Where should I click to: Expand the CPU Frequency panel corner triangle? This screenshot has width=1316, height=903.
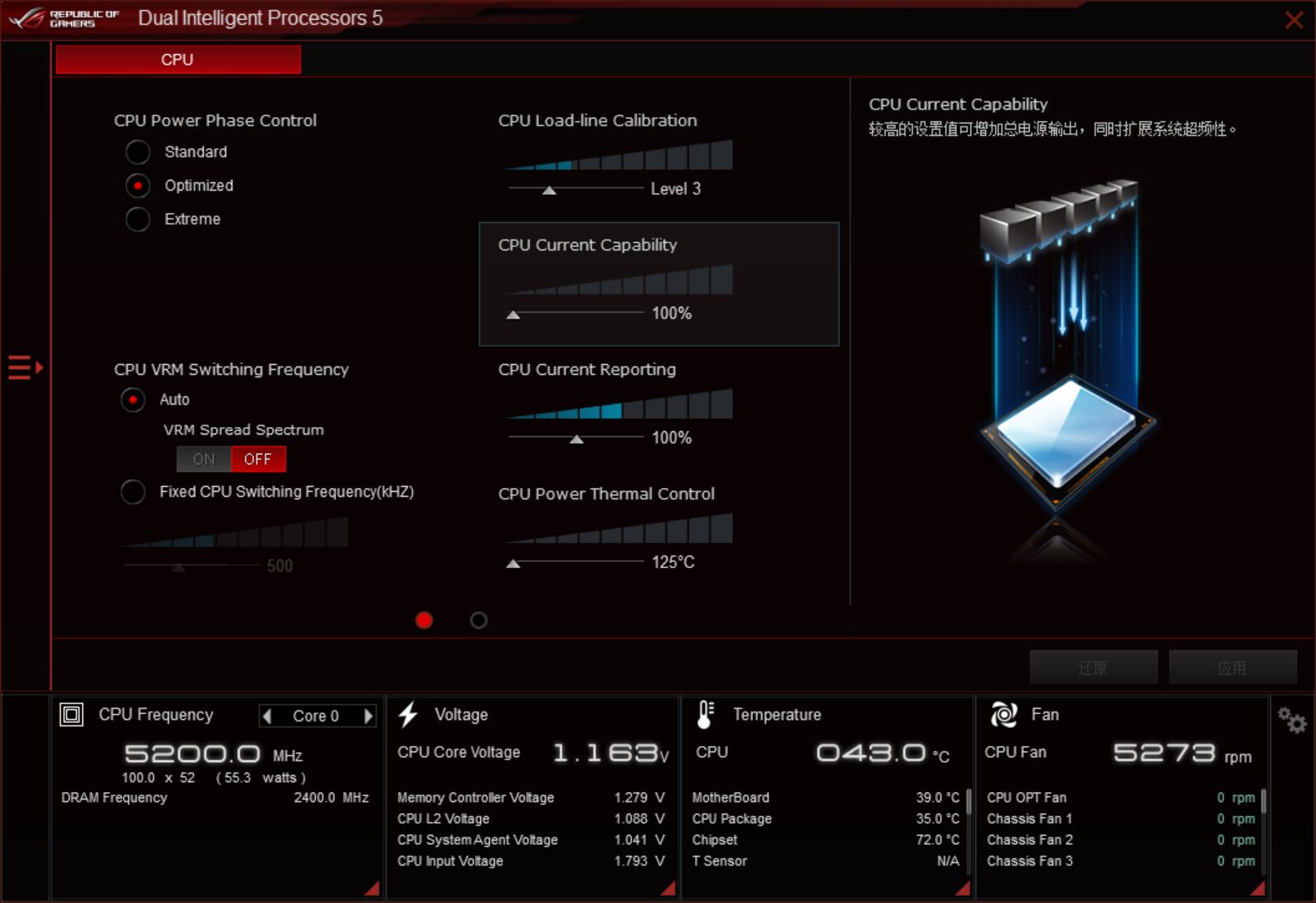[372, 888]
